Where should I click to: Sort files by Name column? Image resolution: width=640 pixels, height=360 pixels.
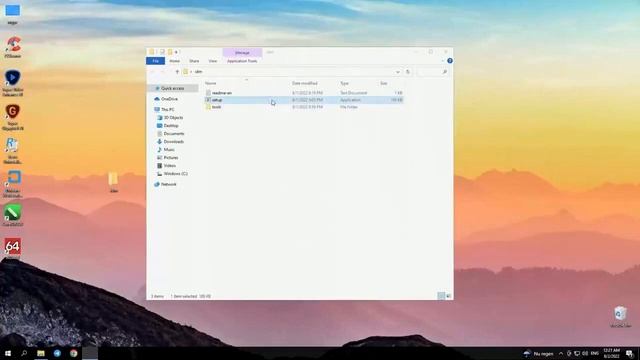211,83
